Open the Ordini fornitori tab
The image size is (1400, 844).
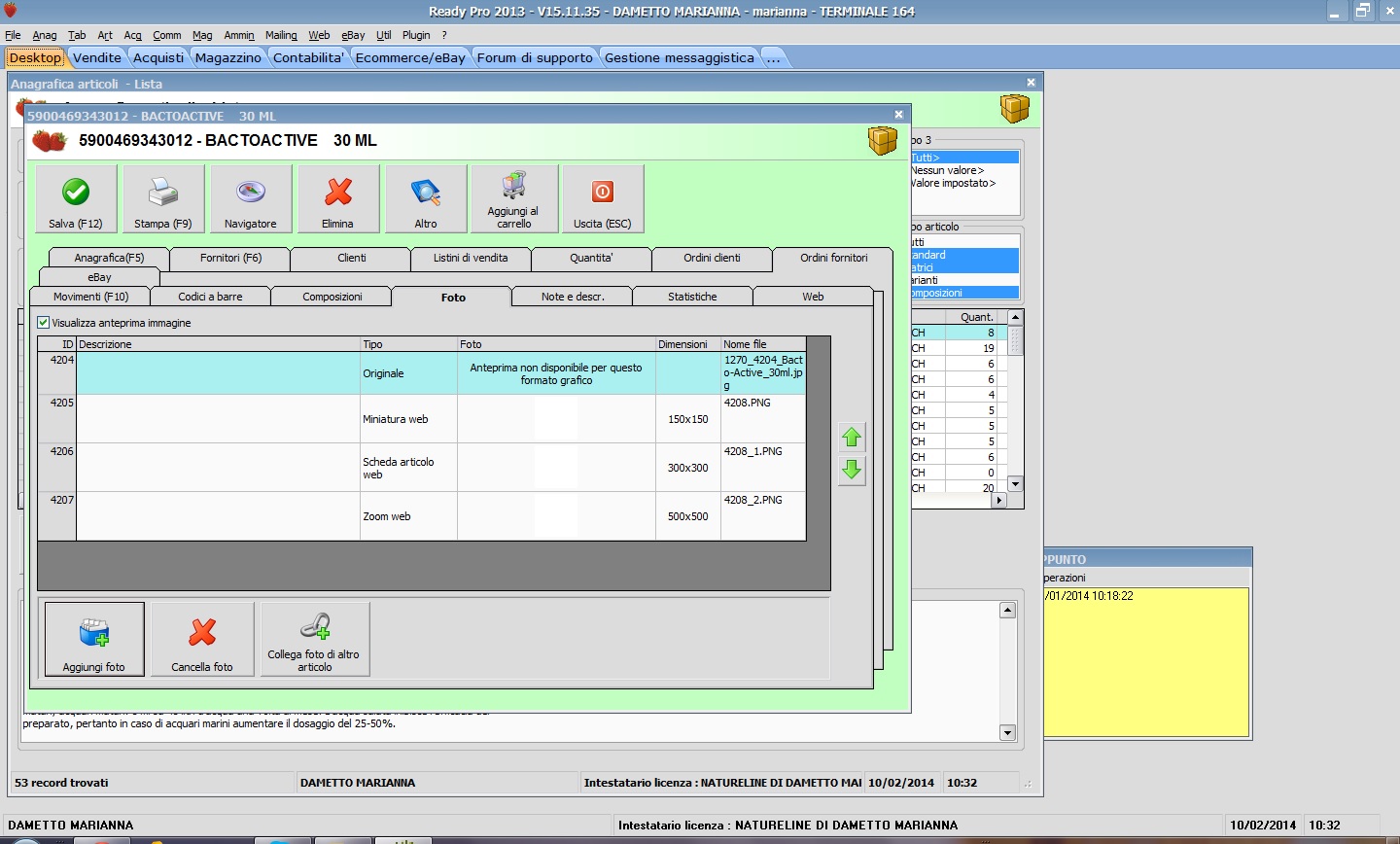pos(833,258)
